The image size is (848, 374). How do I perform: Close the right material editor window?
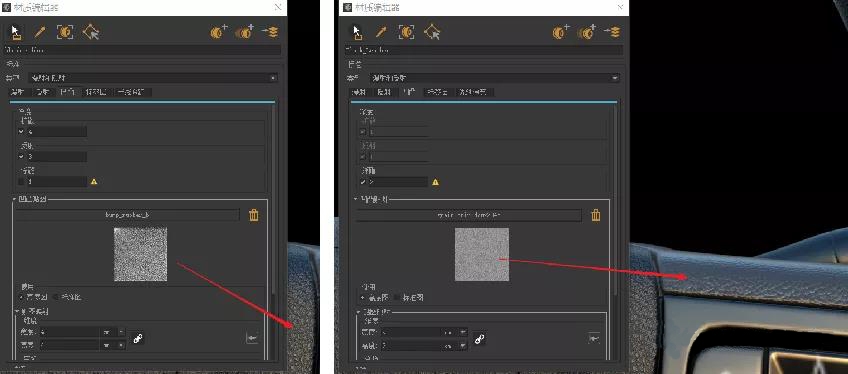pyautogui.click(x=619, y=7)
